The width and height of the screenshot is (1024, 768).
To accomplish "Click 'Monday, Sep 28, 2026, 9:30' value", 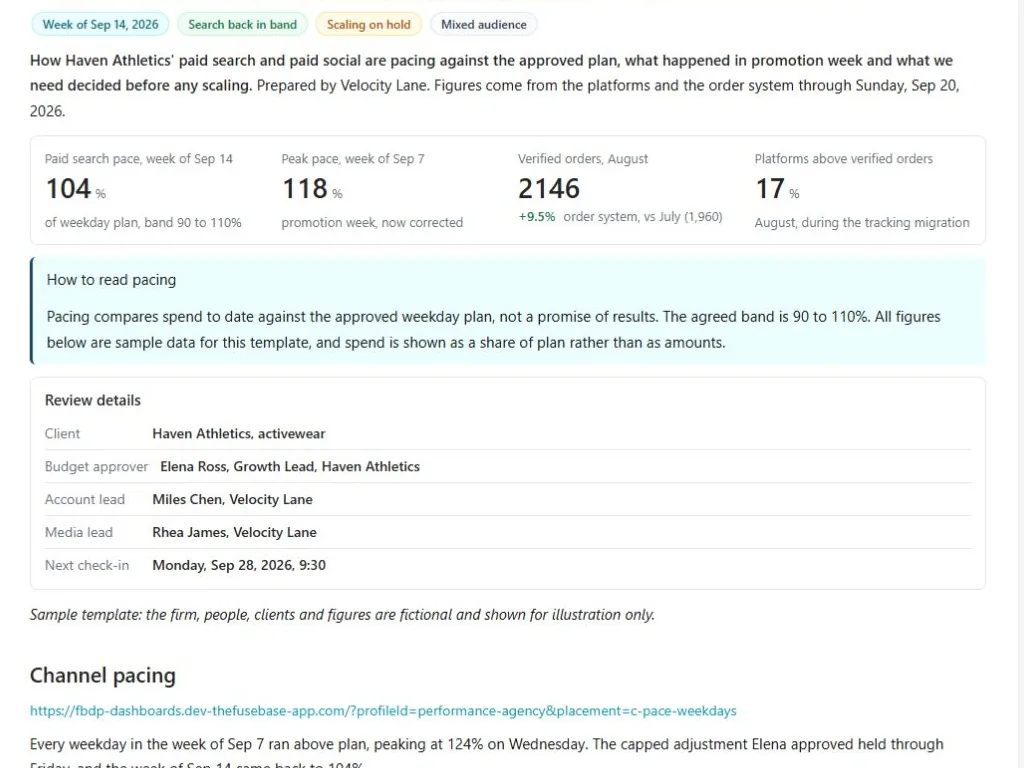I will [239, 565].
